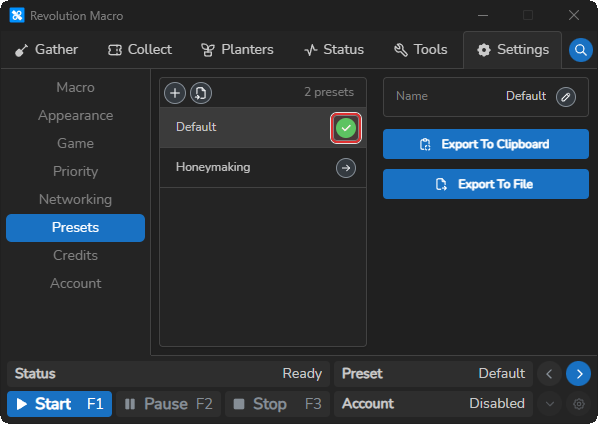
Task: Open Appearance settings section
Action: tap(76, 116)
